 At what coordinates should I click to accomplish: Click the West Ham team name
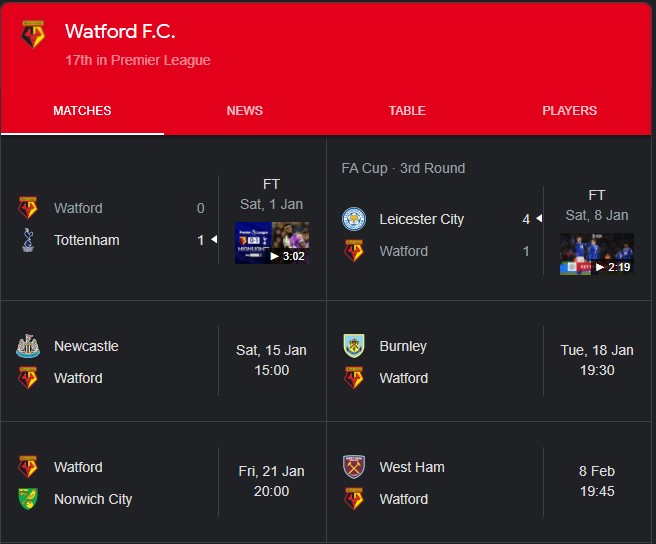(412, 467)
